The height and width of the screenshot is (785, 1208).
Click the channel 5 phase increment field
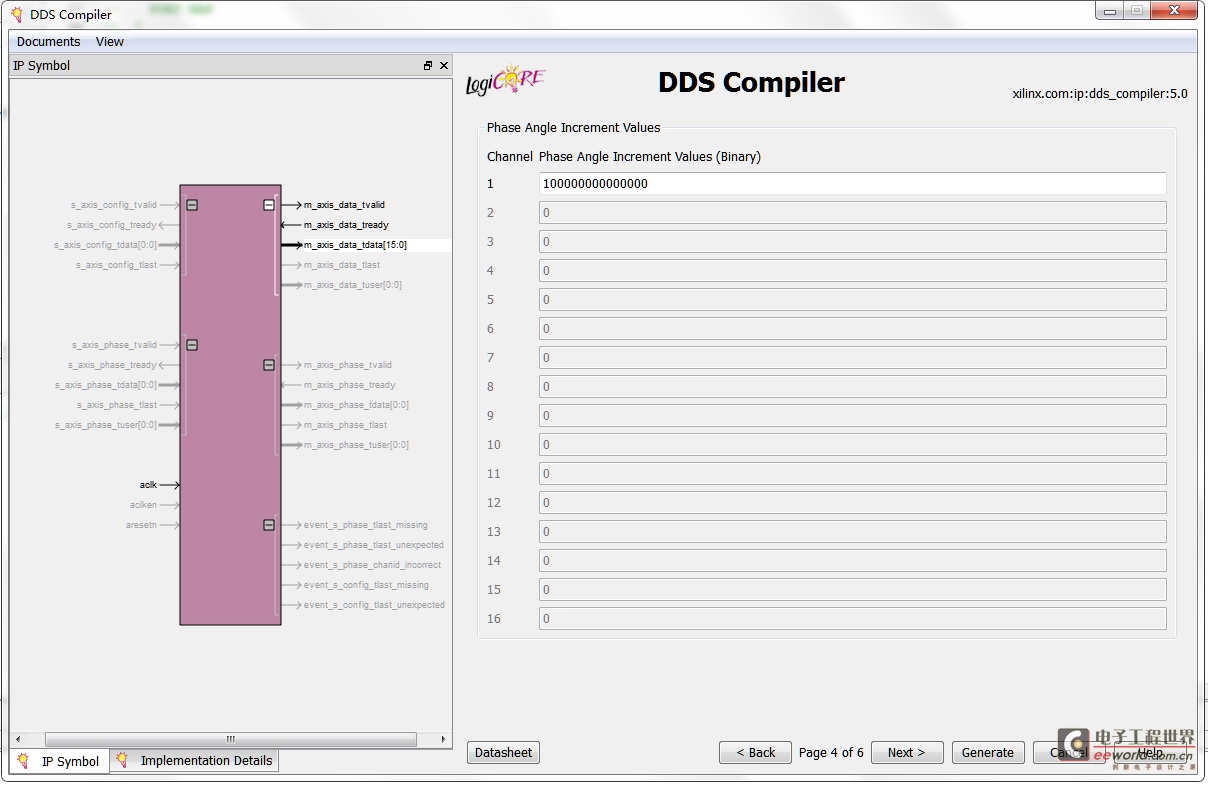(x=852, y=300)
